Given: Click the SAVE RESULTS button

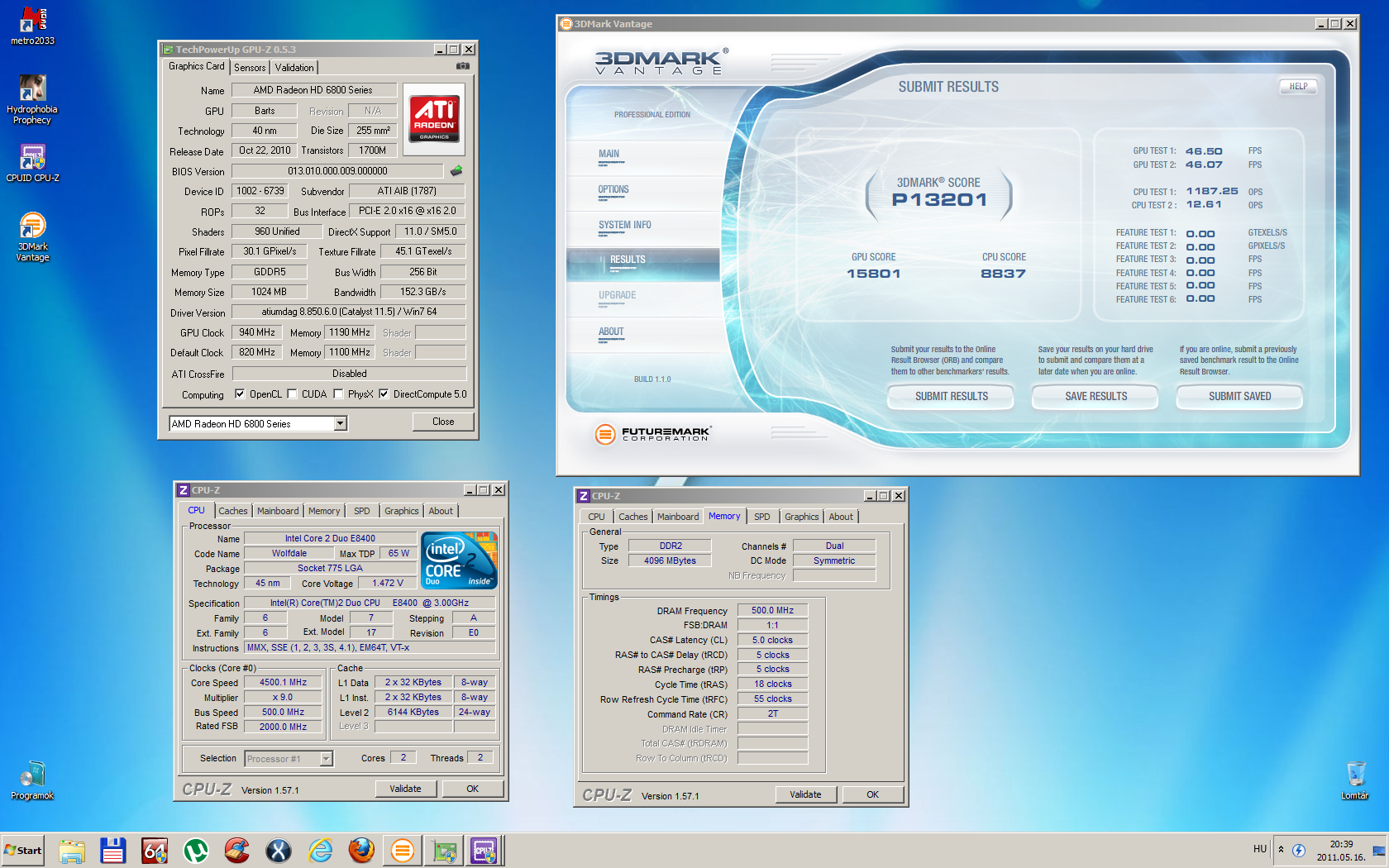Looking at the screenshot, I should click(x=1095, y=397).
